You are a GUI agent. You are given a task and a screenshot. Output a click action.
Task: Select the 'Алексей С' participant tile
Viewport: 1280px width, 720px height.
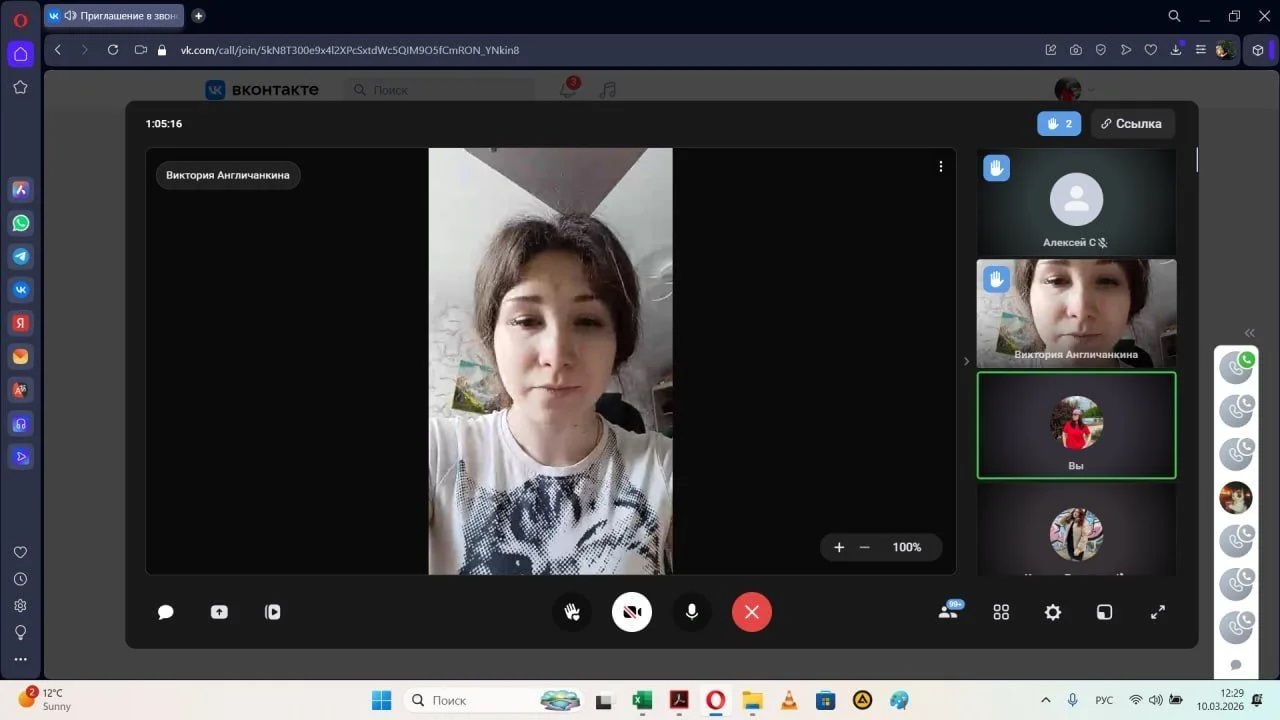click(1076, 203)
